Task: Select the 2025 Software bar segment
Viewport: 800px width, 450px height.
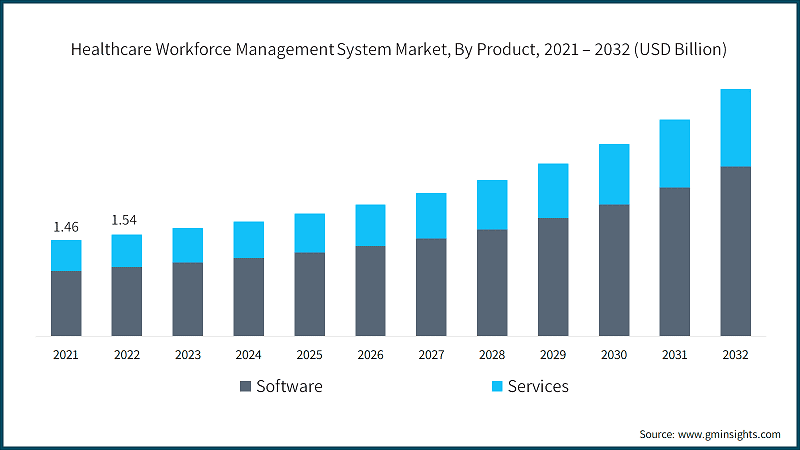Action: [309, 294]
